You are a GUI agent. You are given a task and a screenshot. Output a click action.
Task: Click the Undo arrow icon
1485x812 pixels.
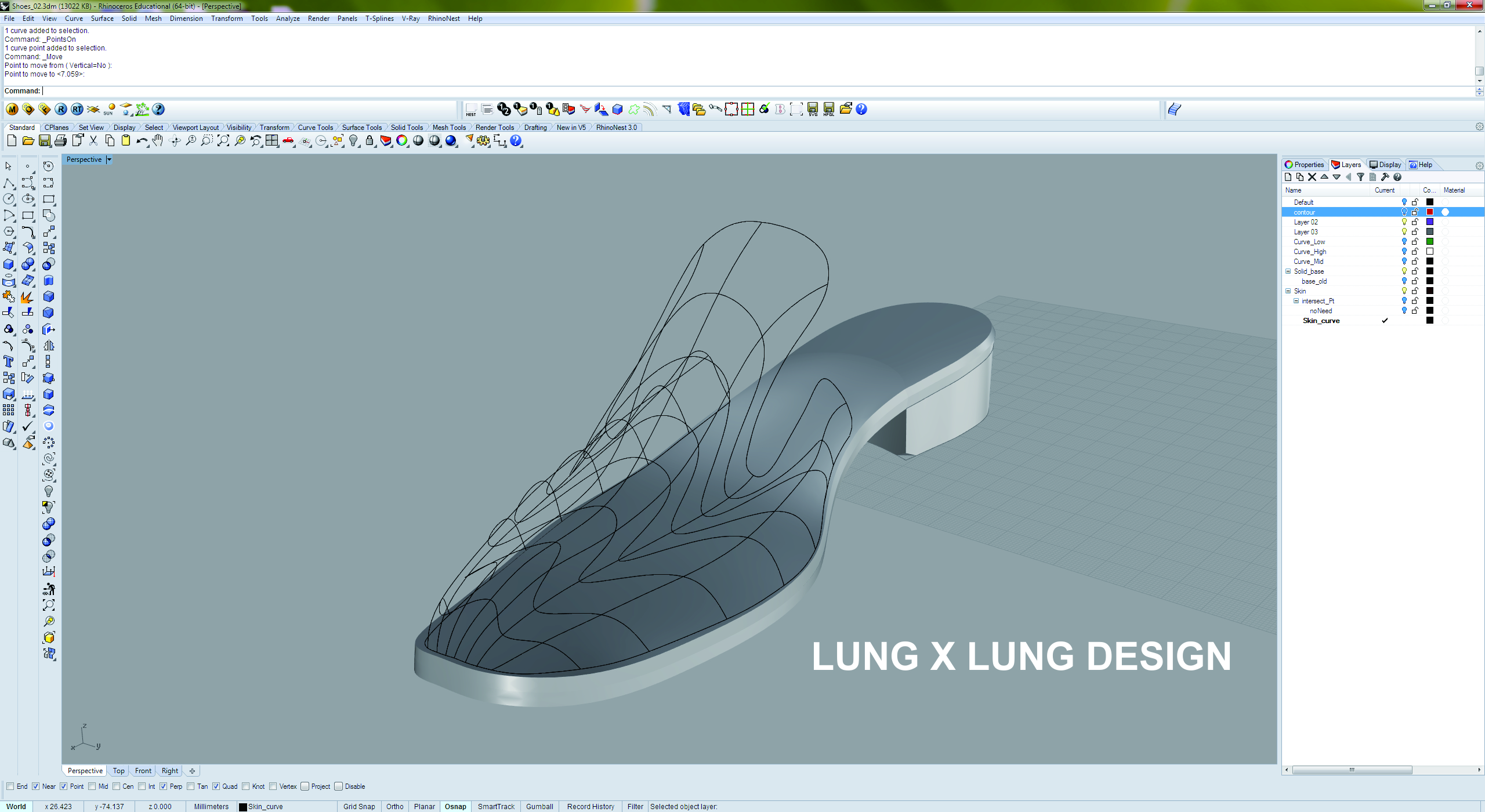[142, 141]
